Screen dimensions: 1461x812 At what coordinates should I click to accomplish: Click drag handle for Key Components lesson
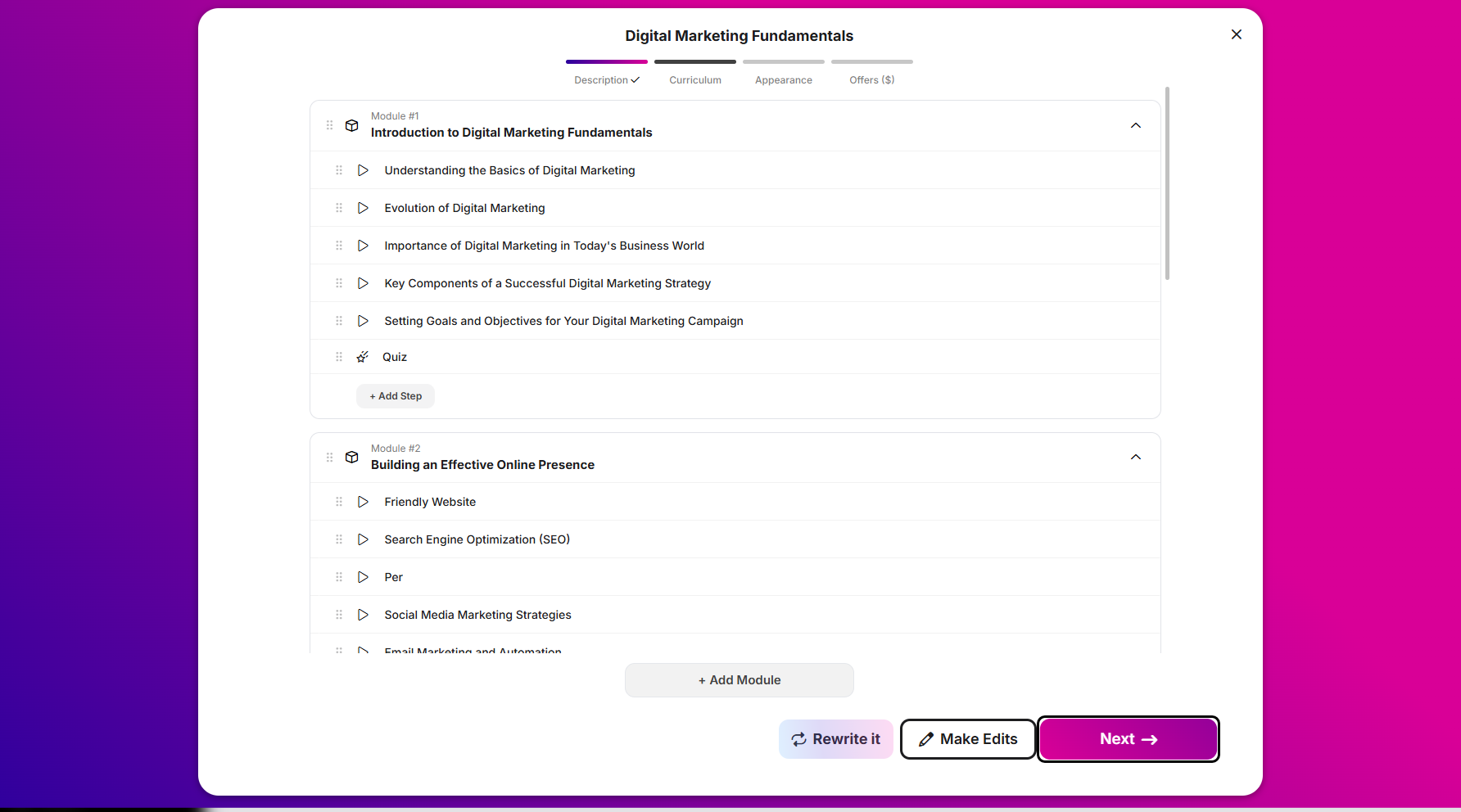pos(339,283)
